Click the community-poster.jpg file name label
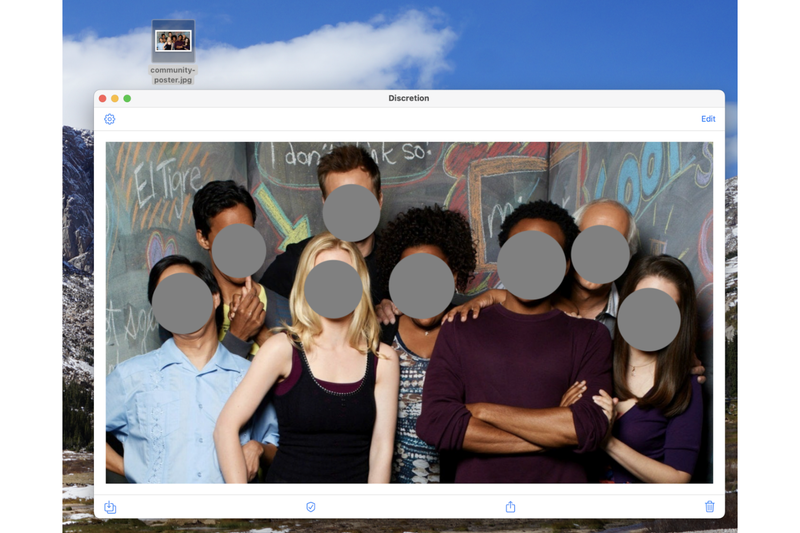Viewport: 800px width, 533px height. pyautogui.click(x=173, y=75)
